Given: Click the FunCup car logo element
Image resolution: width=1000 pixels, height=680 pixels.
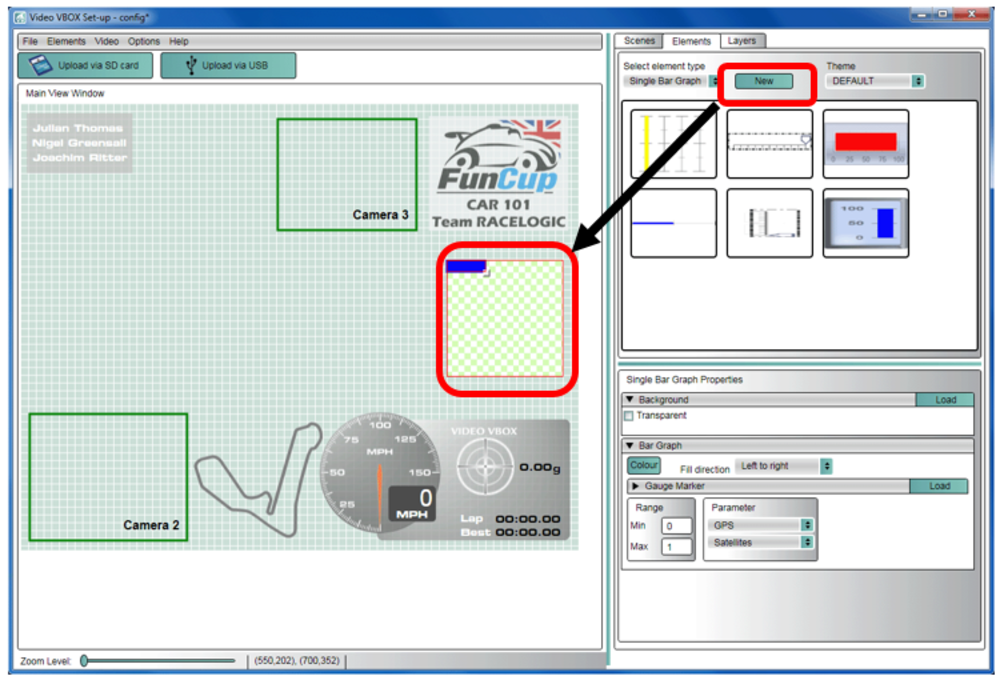Looking at the screenshot, I should click(x=499, y=156).
